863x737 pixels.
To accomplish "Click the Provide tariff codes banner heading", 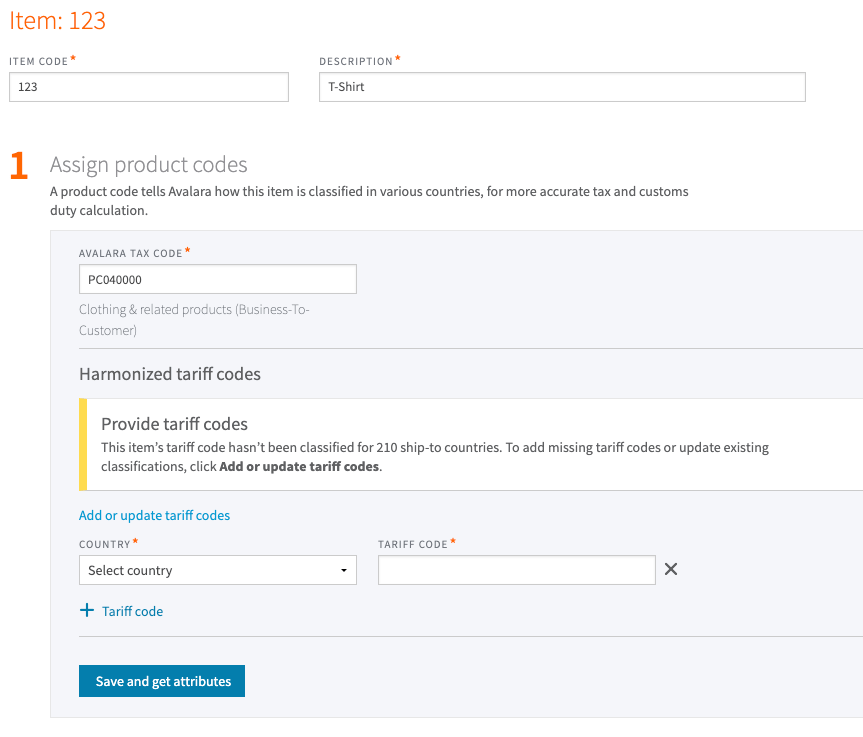I will [x=174, y=423].
